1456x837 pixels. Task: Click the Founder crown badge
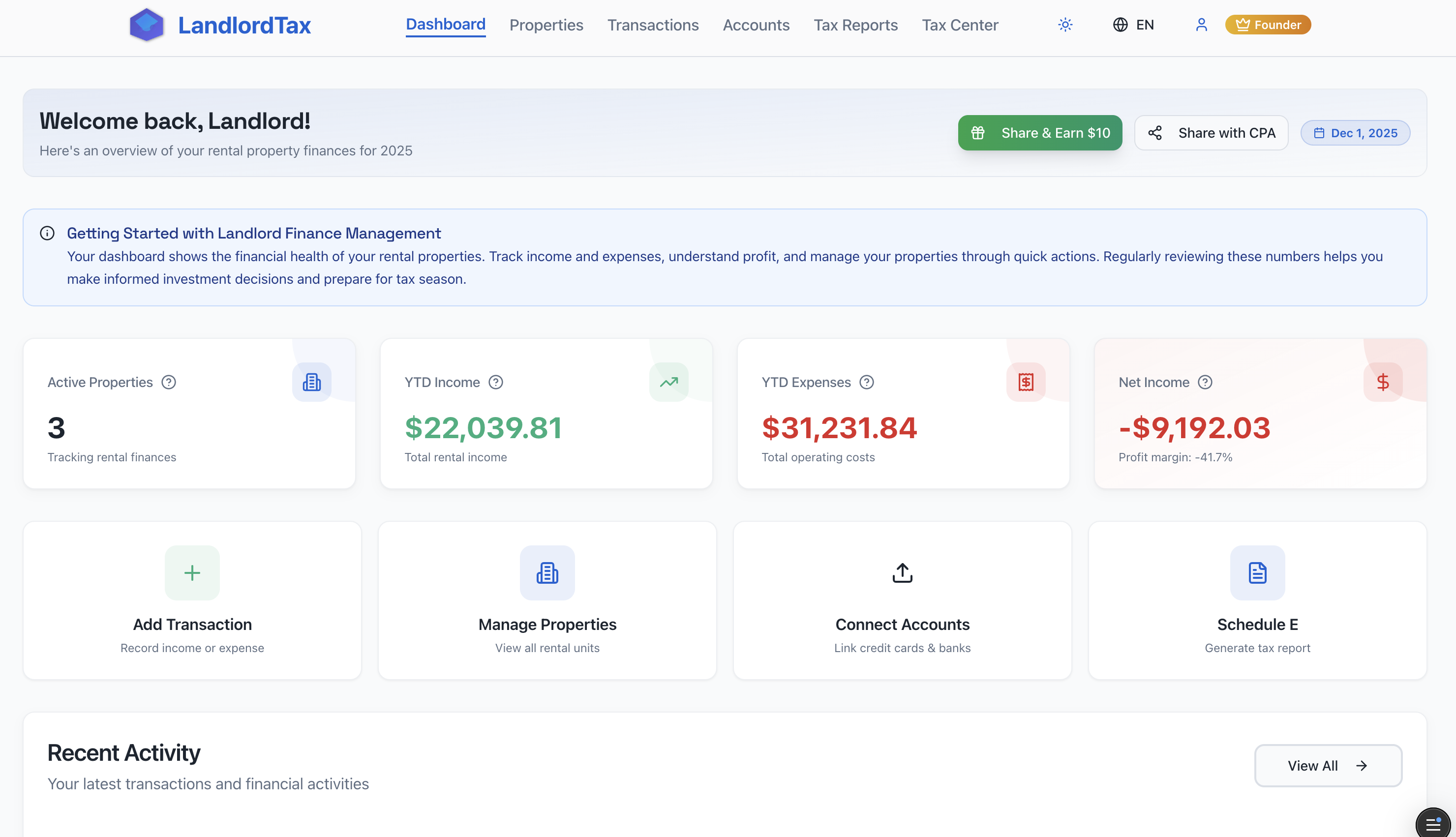[x=1268, y=25]
